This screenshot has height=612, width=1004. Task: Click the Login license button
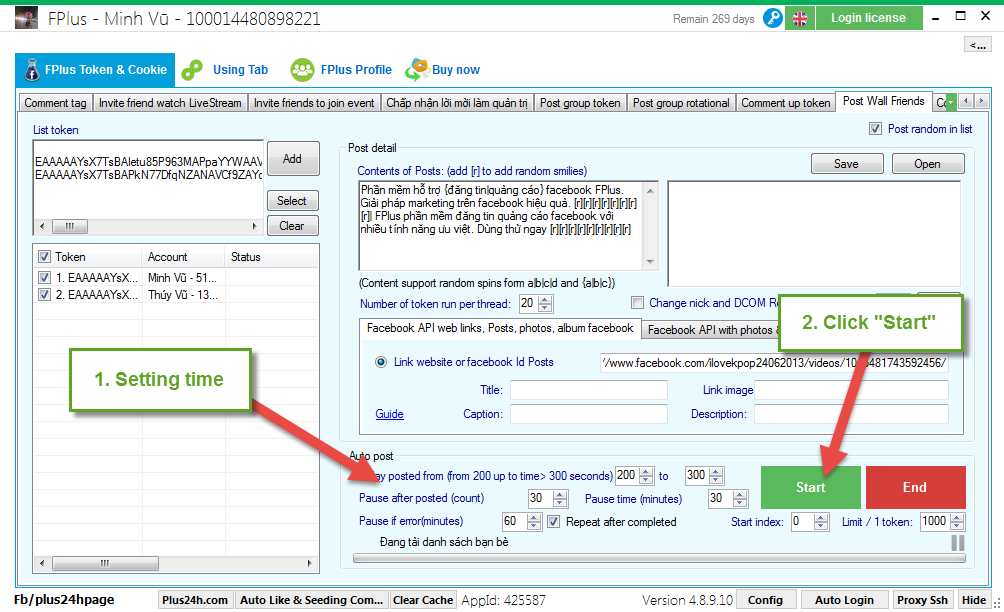point(868,18)
